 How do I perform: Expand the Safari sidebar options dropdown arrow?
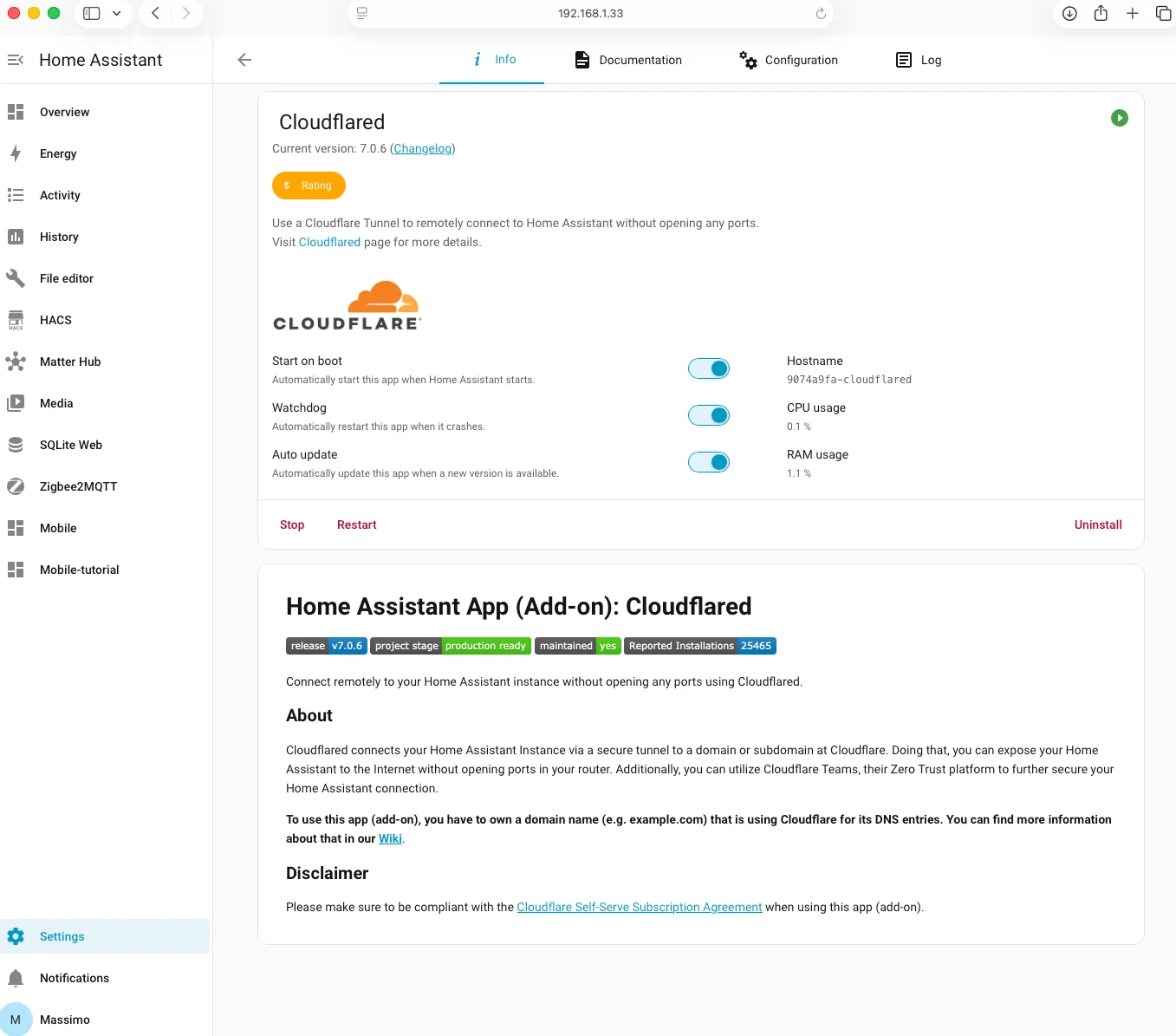117,13
